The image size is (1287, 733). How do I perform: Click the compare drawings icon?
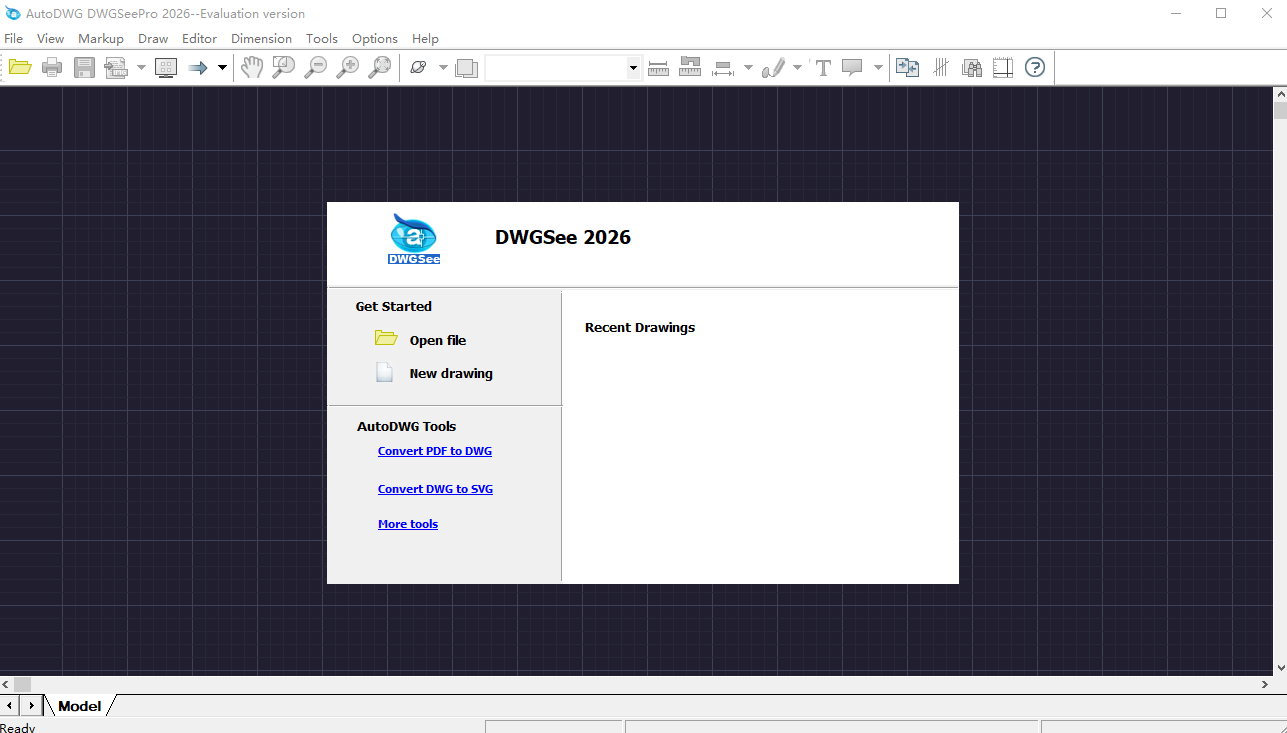click(907, 68)
